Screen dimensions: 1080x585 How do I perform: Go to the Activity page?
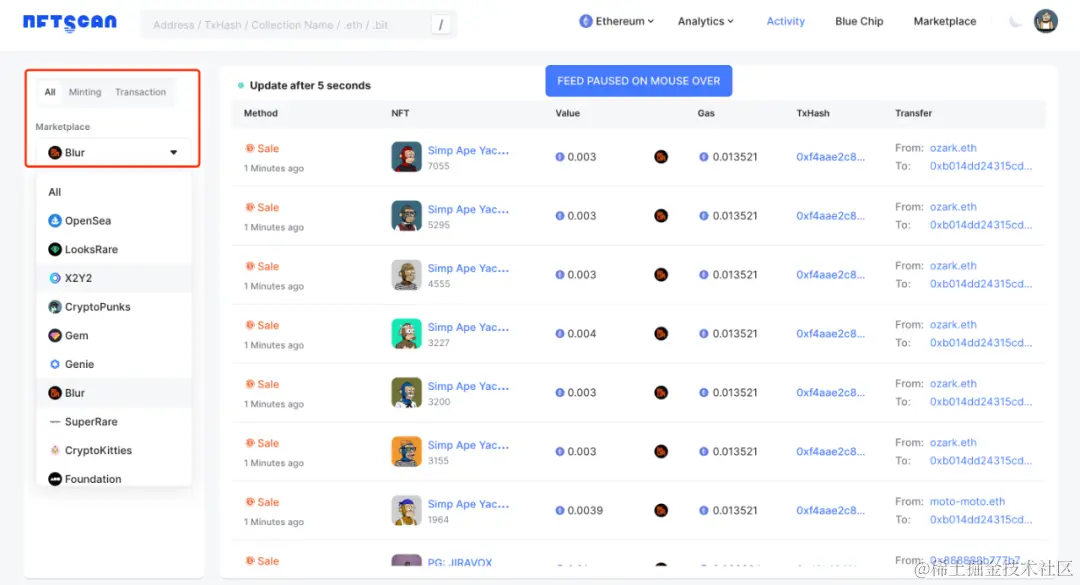click(x=786, y=21)
